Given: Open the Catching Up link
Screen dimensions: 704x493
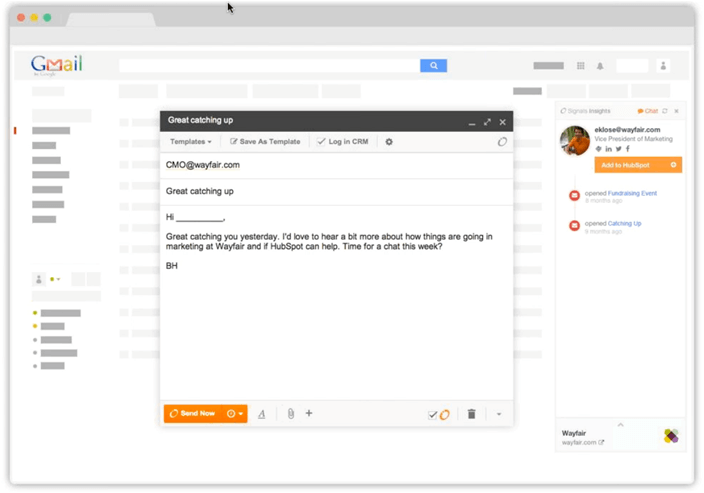Looking at the screenshot, I should click(625, 224).
